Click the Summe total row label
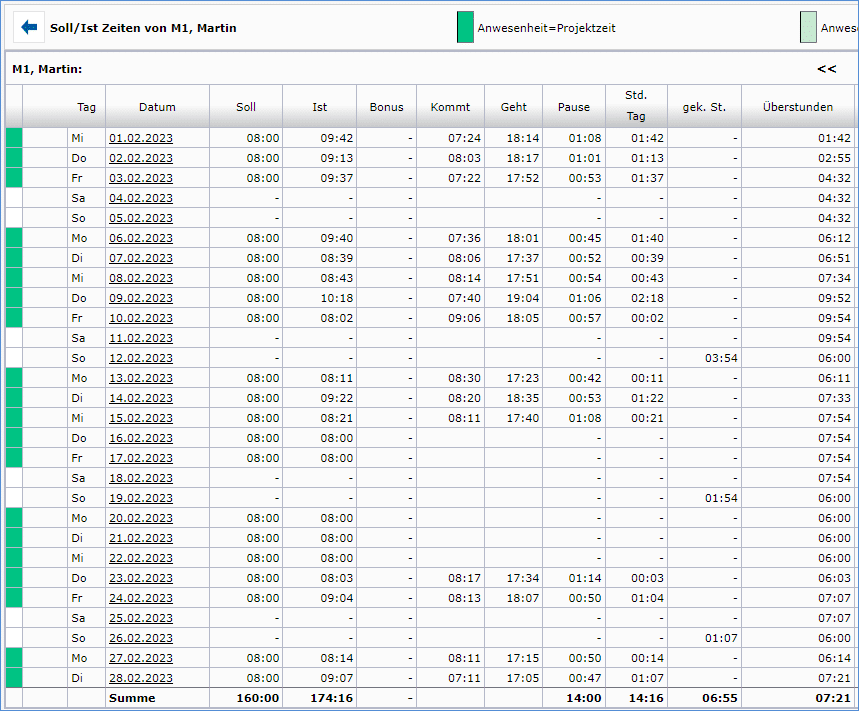This screenshot has height=711, width=859. click(132, 698)
